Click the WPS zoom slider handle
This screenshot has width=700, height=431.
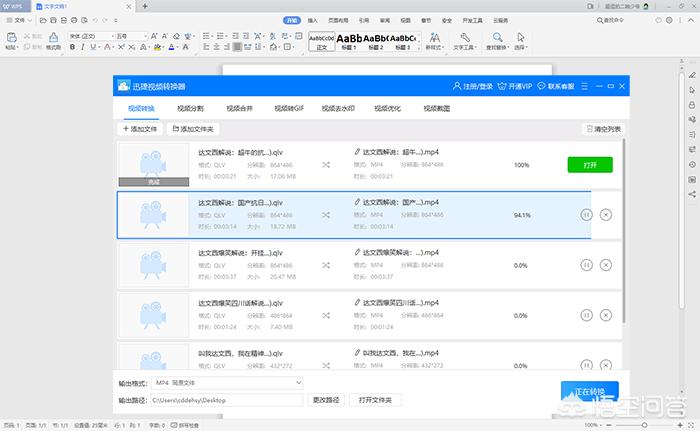(x=644, y=425)
